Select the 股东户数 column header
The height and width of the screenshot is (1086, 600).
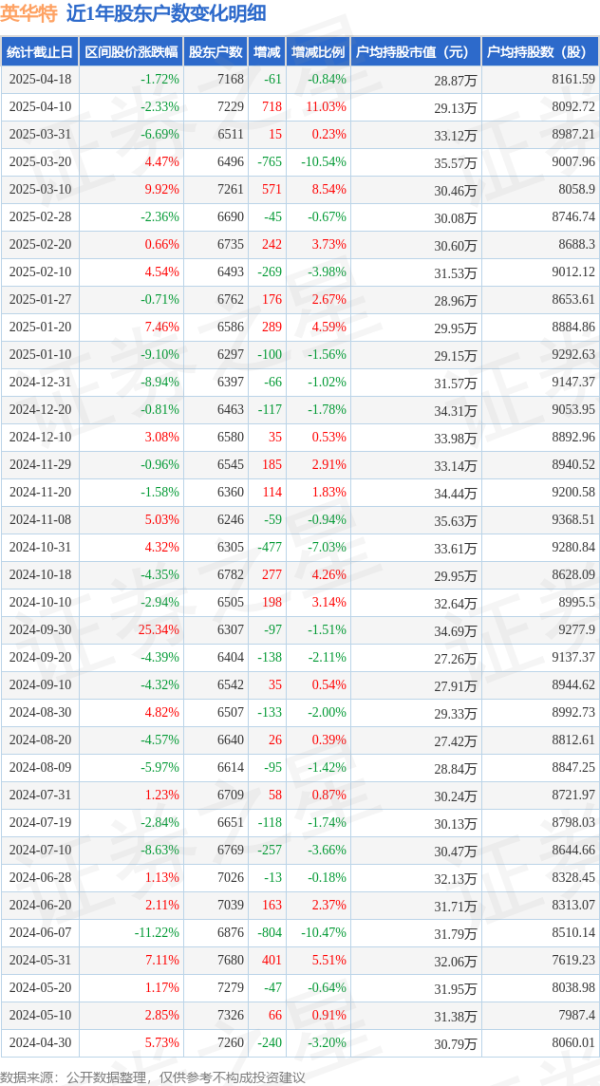click(216, 52)
